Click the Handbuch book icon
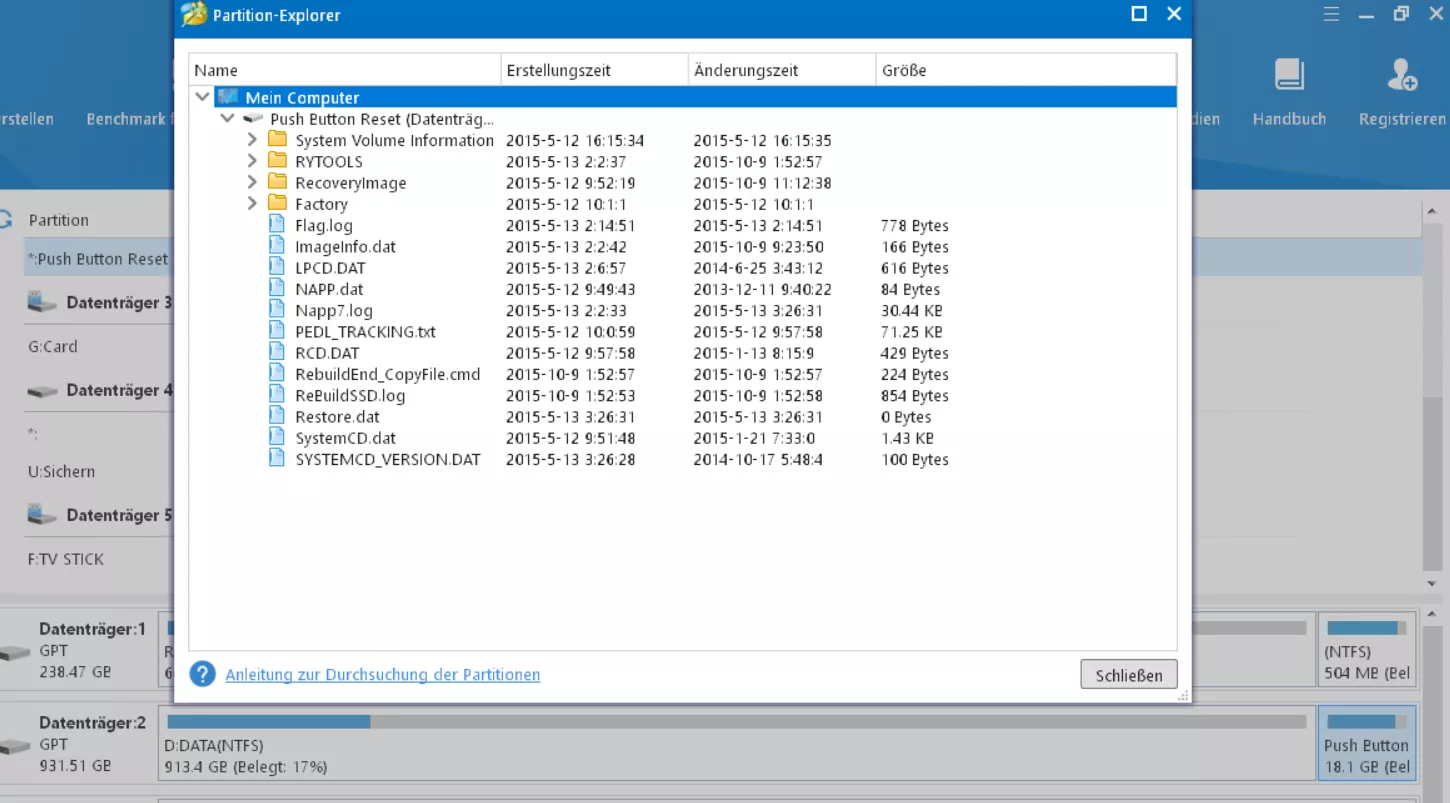This screenshot has width=1450, height=803. coord(1288,75)
